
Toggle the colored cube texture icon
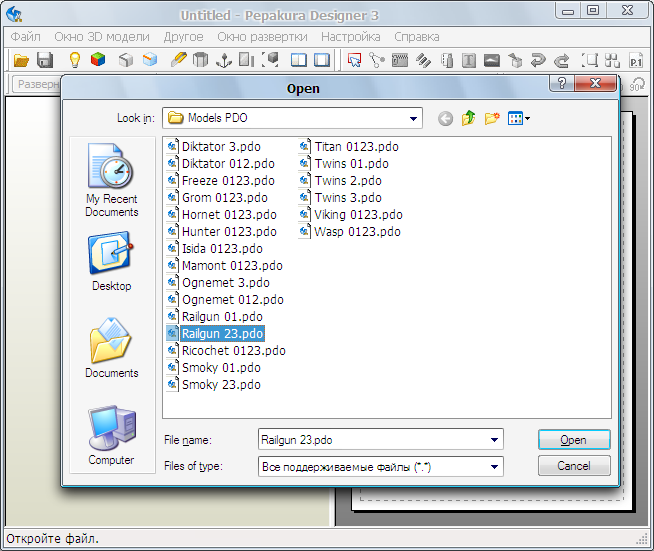click(x=98, y=60)
